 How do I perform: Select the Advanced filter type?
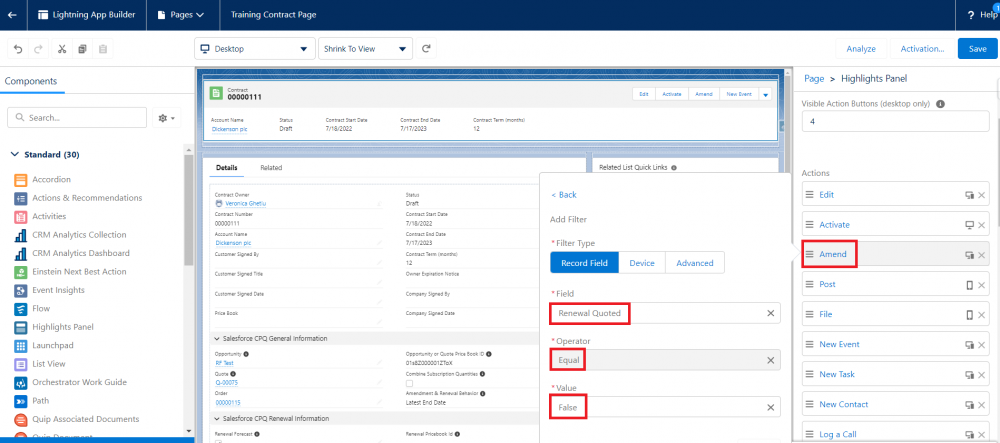(695, 263)
